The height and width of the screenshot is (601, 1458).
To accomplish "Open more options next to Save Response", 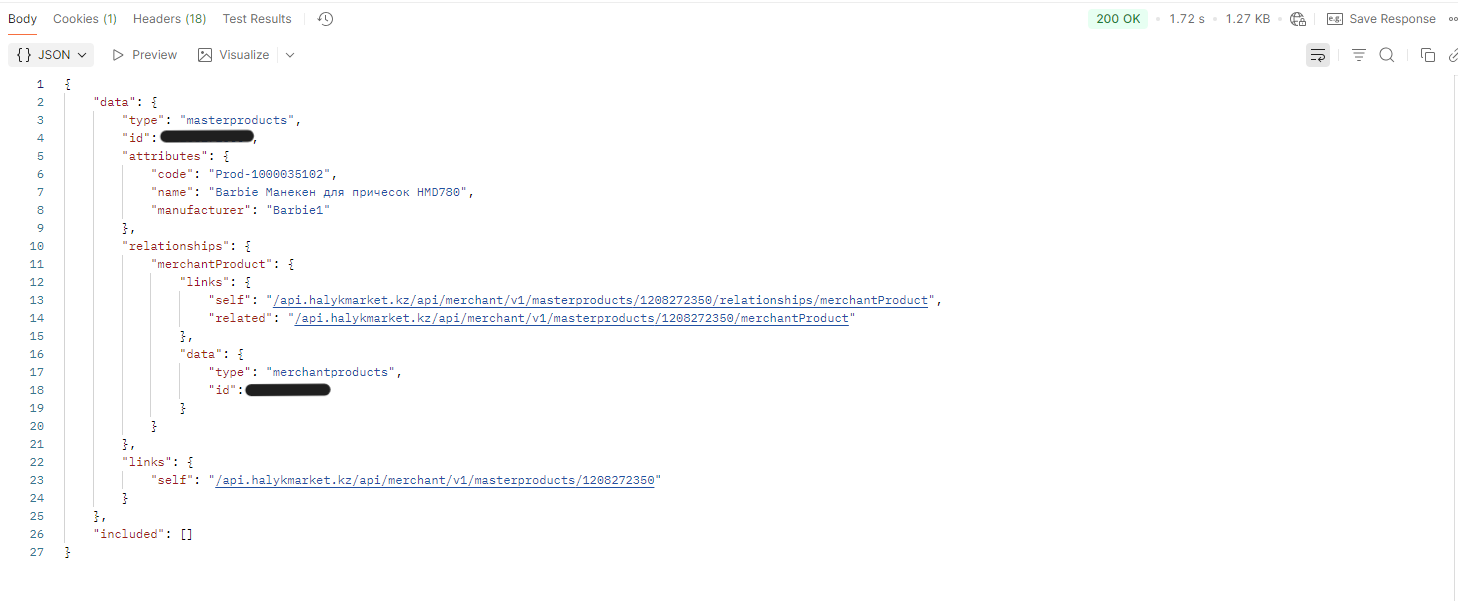I will pos(1451,19).
